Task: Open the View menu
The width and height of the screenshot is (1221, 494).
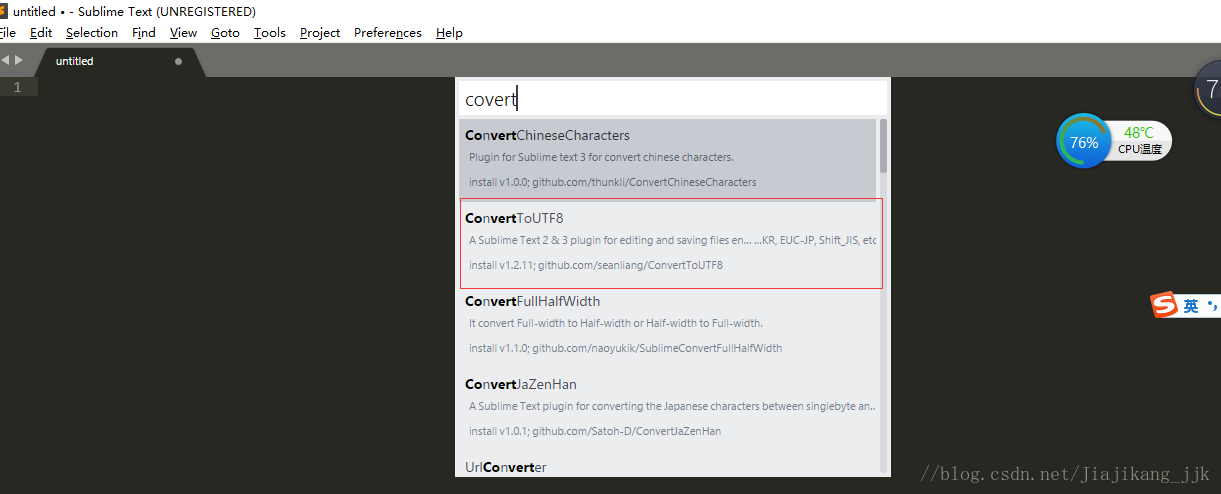Action: click(x=183, y=32)
